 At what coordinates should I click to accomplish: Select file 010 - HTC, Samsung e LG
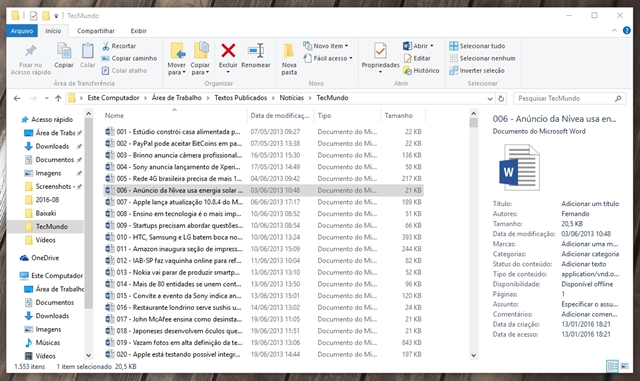tap(263, 237)
